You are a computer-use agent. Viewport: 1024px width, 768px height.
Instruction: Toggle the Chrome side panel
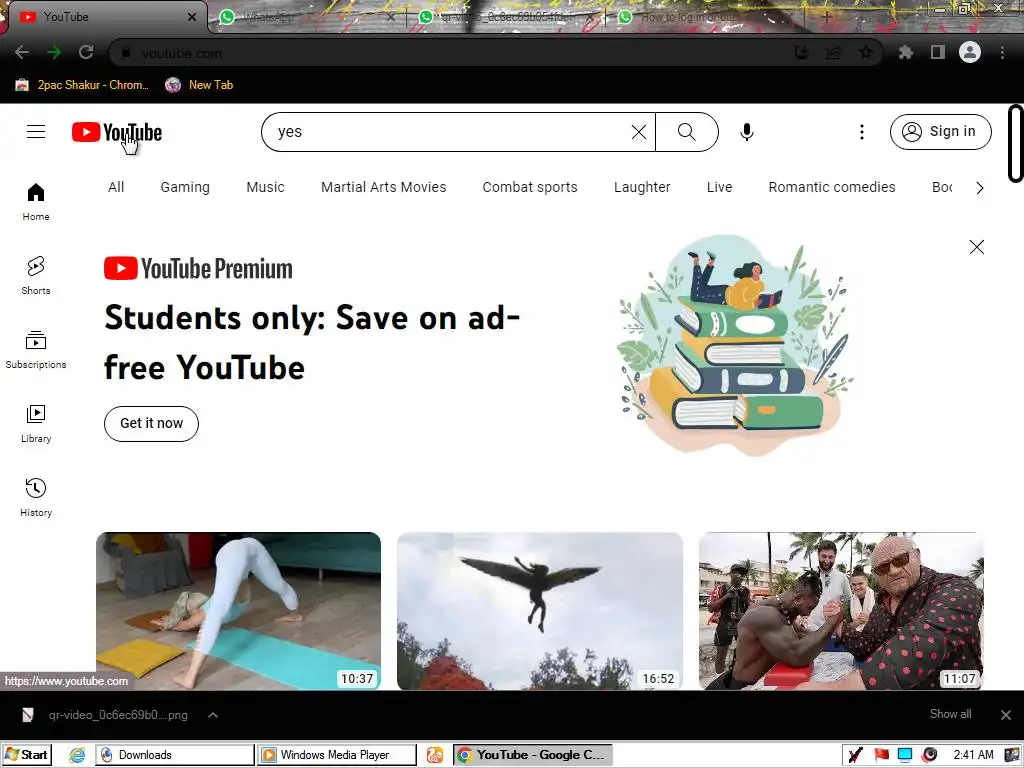click(x=938, y=52)
